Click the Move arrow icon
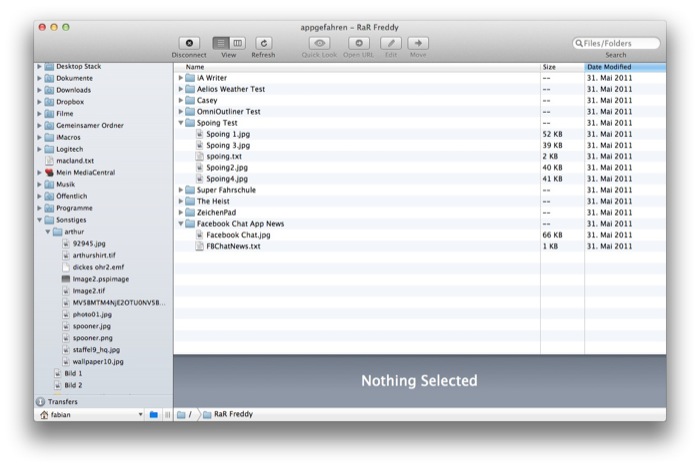700x468 pixels. point(417,43)
